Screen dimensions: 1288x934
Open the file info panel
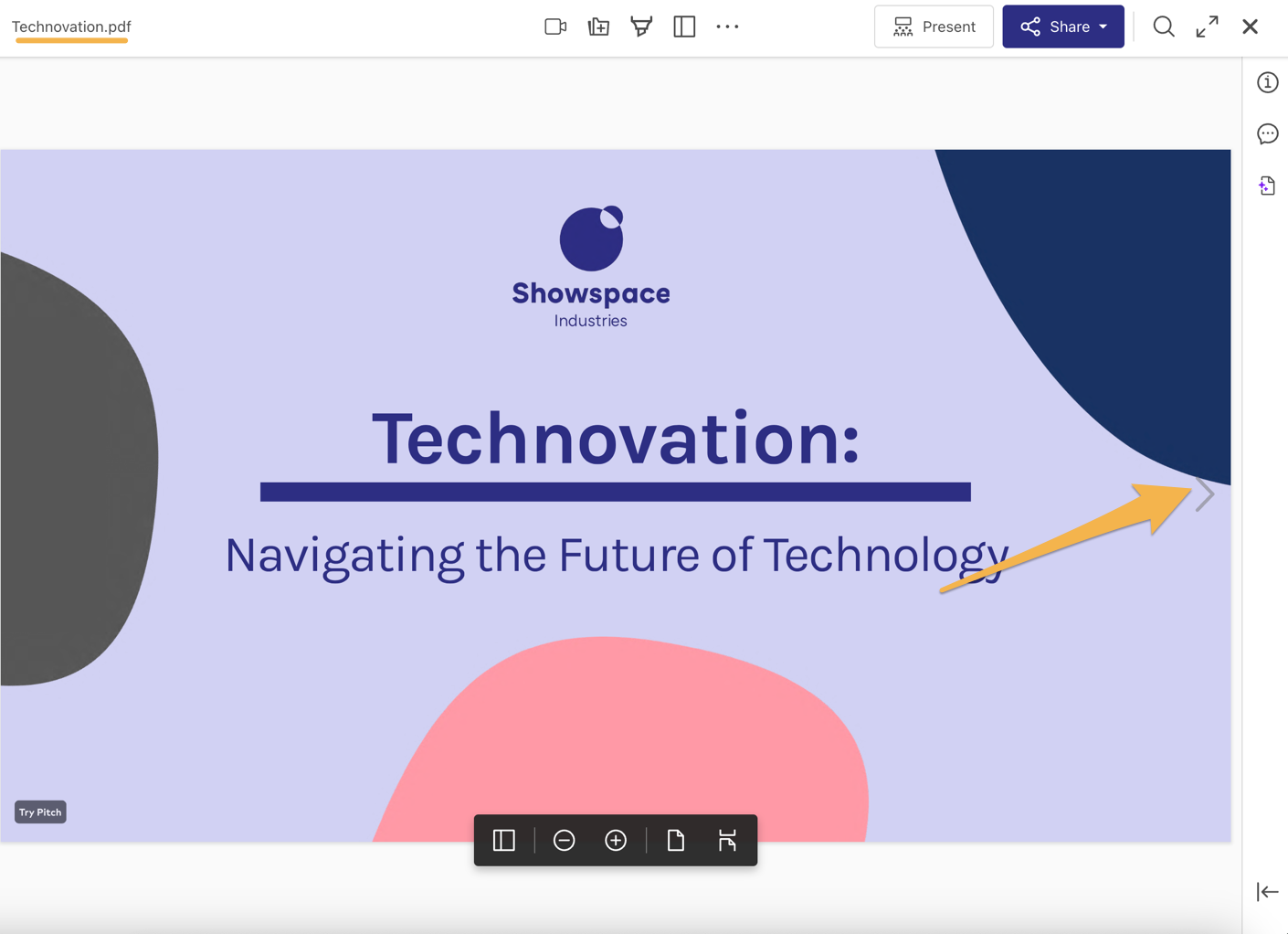pyautogui.click(x=1267, y=82)
